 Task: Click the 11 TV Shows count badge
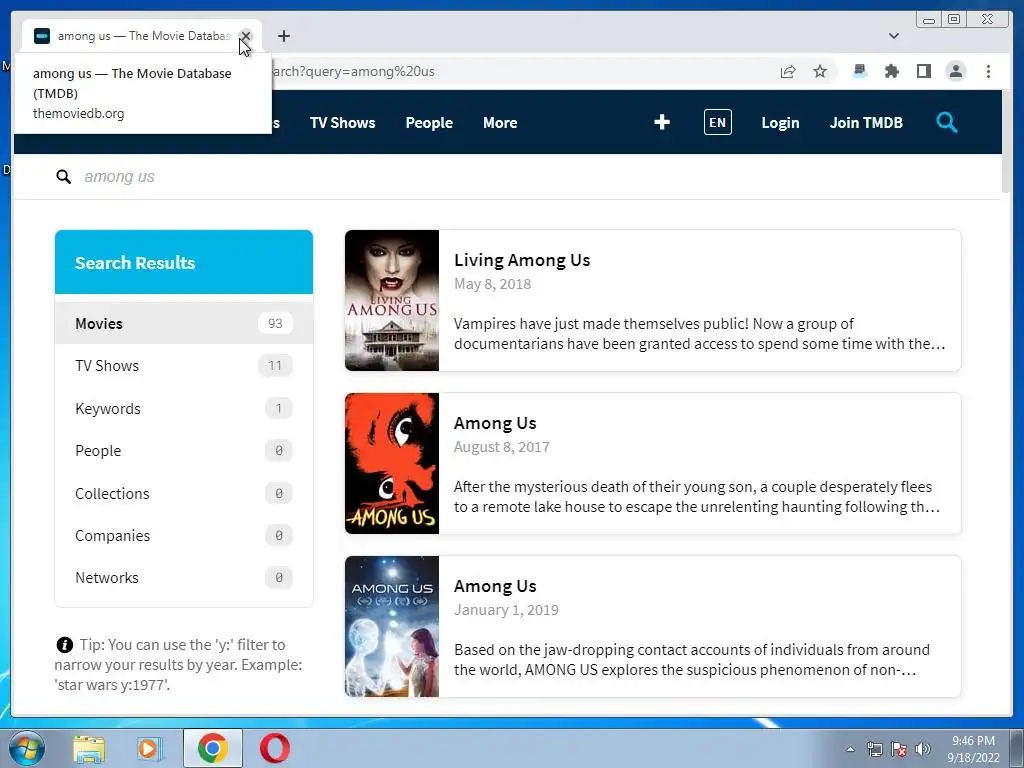pyautogui.click(x=275, y=366)
